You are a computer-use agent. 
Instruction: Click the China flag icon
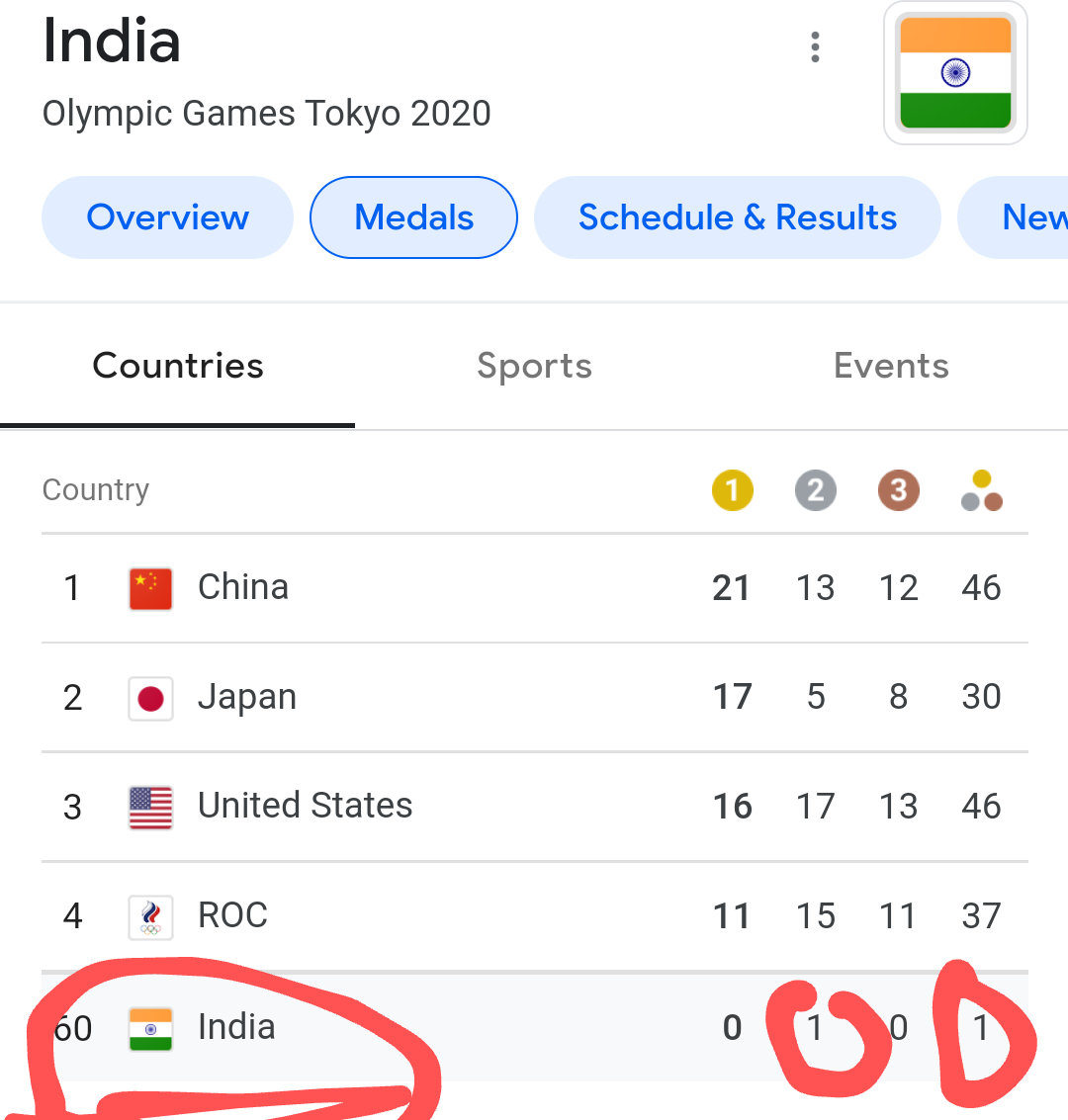[150, 588]
